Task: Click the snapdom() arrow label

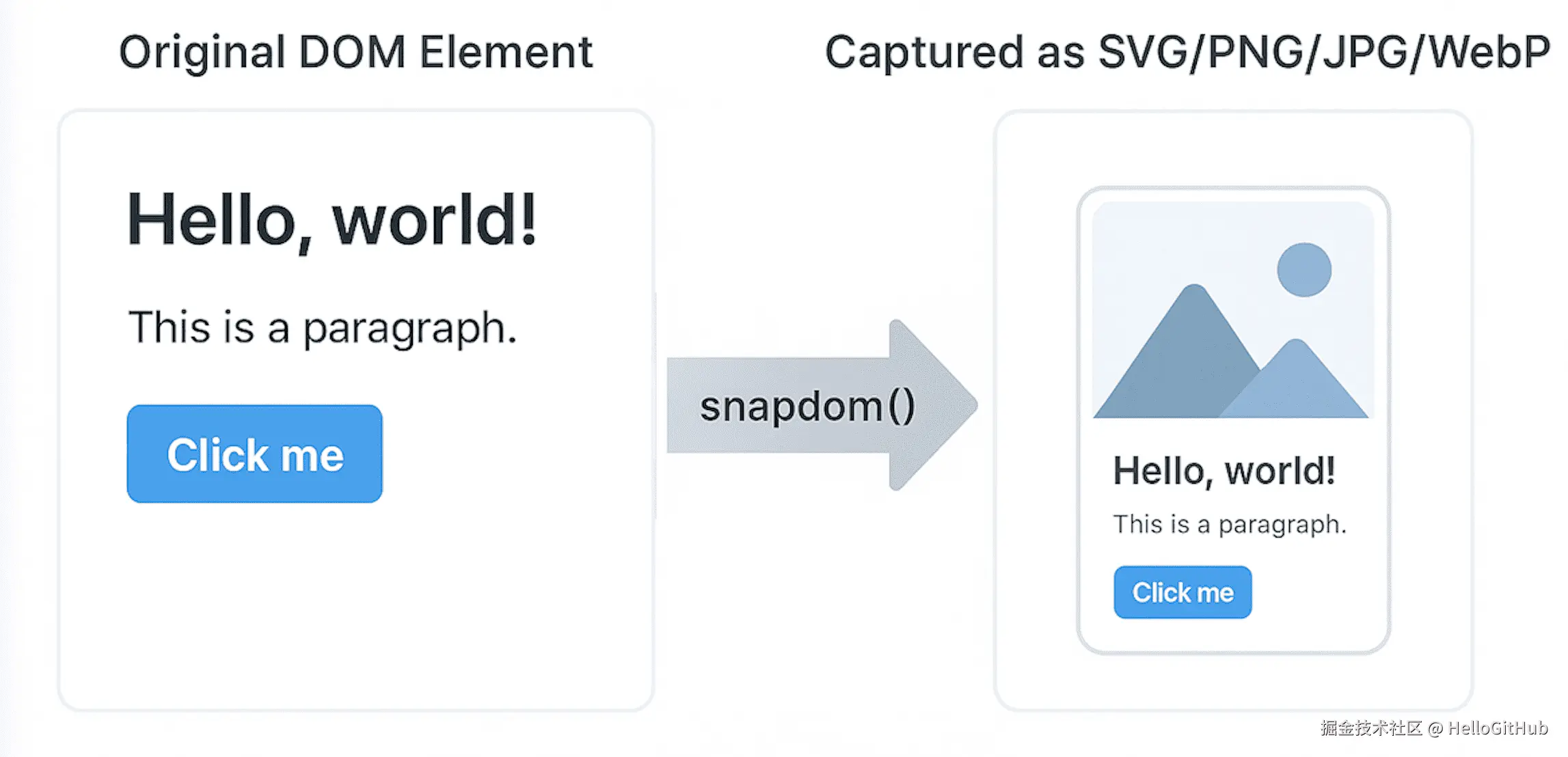Action: tap(807, 407)
